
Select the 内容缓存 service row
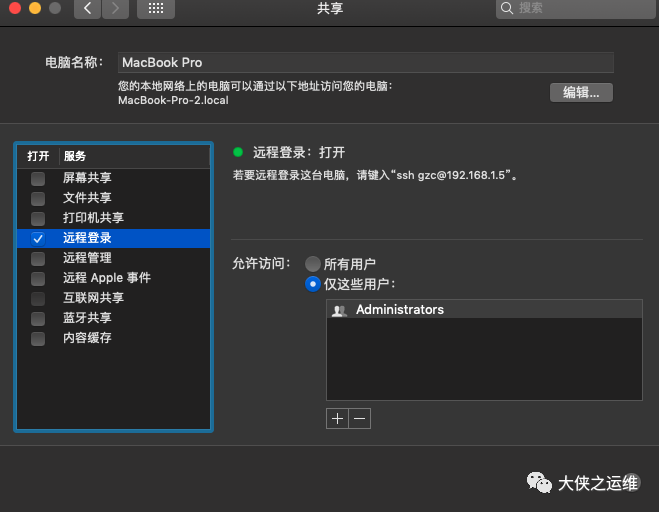(113, 338)
